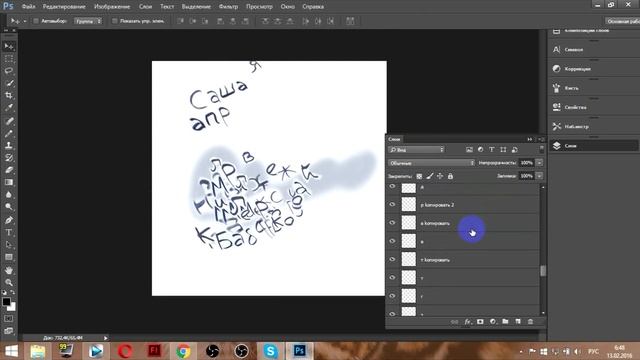Select the Rectangular Marquee tool
Screen dimensions: 640x360
point(9,59)
